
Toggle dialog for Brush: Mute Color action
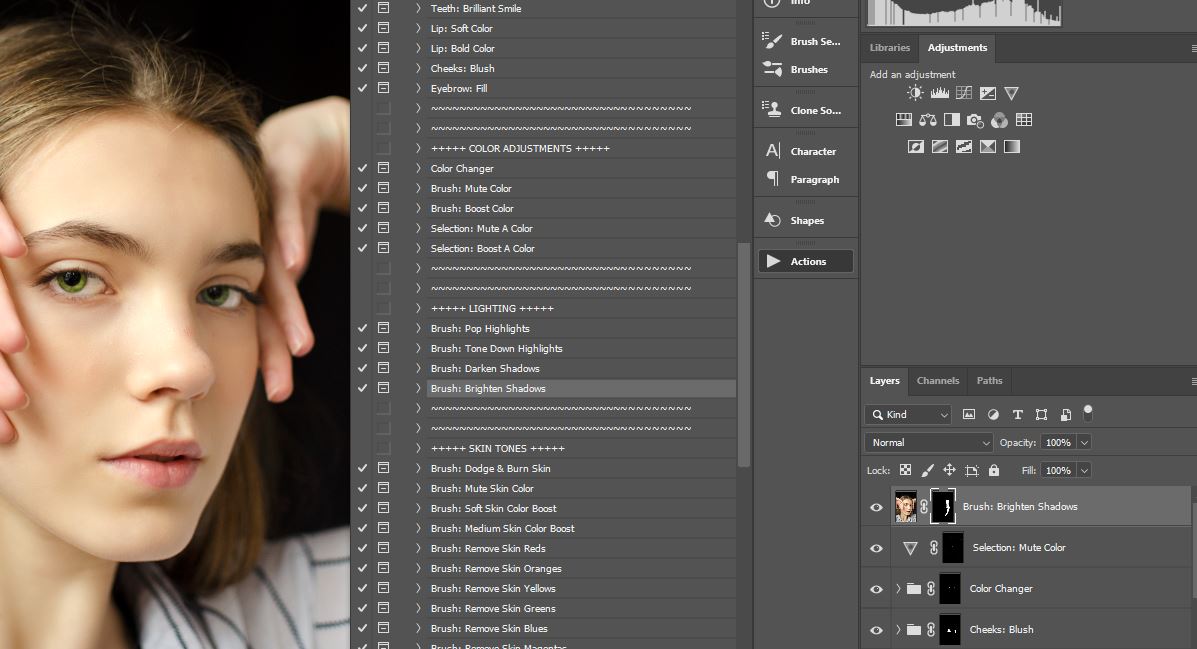(x=383, y=188)
